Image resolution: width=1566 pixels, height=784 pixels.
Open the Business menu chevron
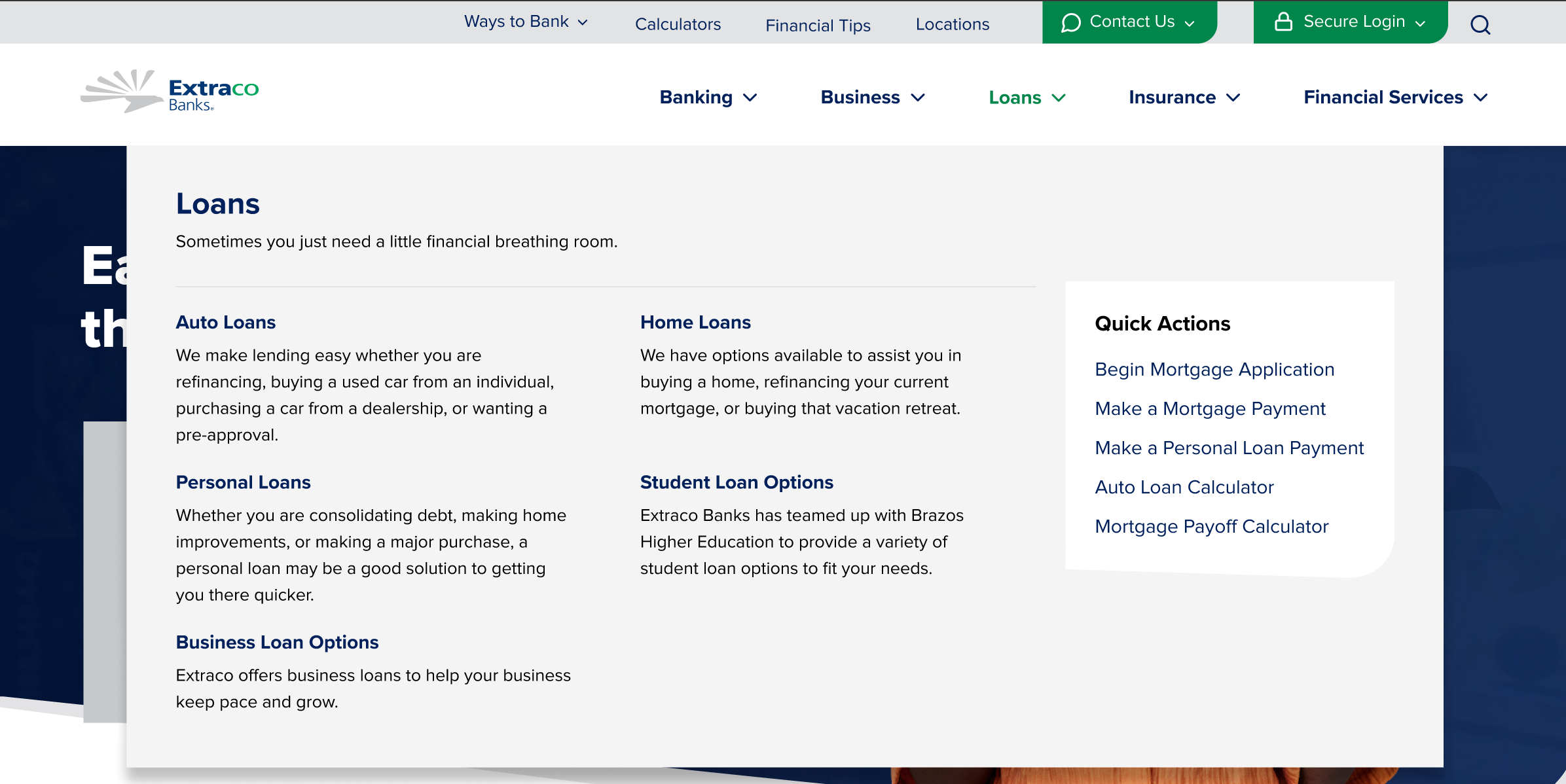point(918,98)
